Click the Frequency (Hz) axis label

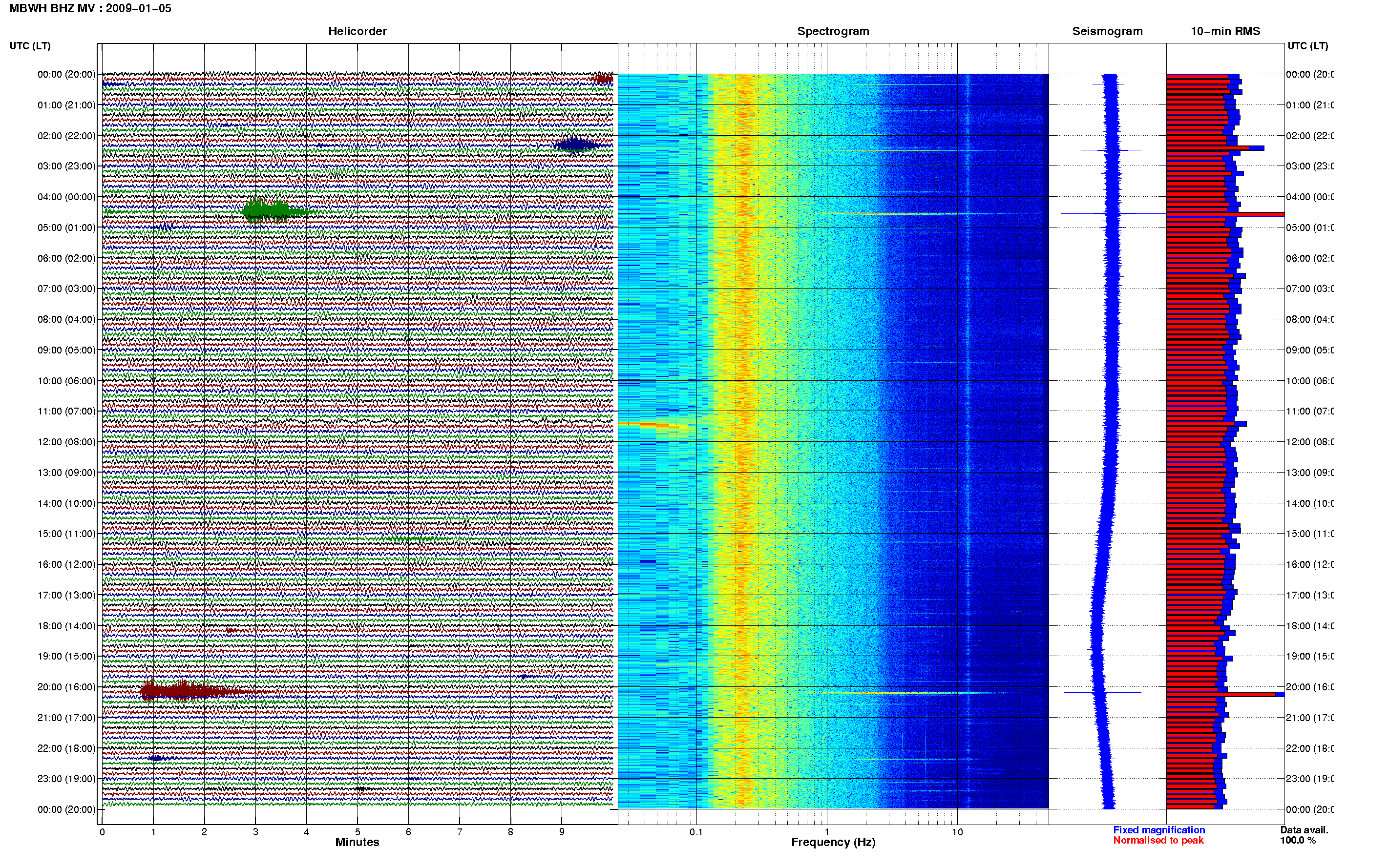(x=833, y=843)
